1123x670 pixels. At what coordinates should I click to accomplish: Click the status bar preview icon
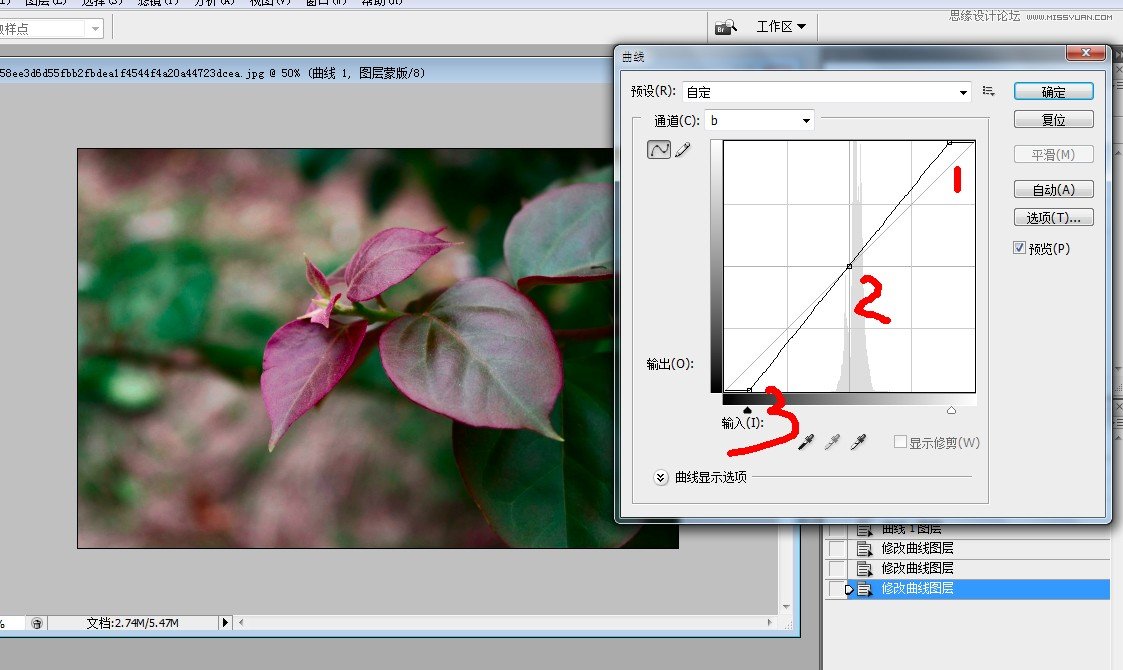pyautogui.click(x=37, y=623)
